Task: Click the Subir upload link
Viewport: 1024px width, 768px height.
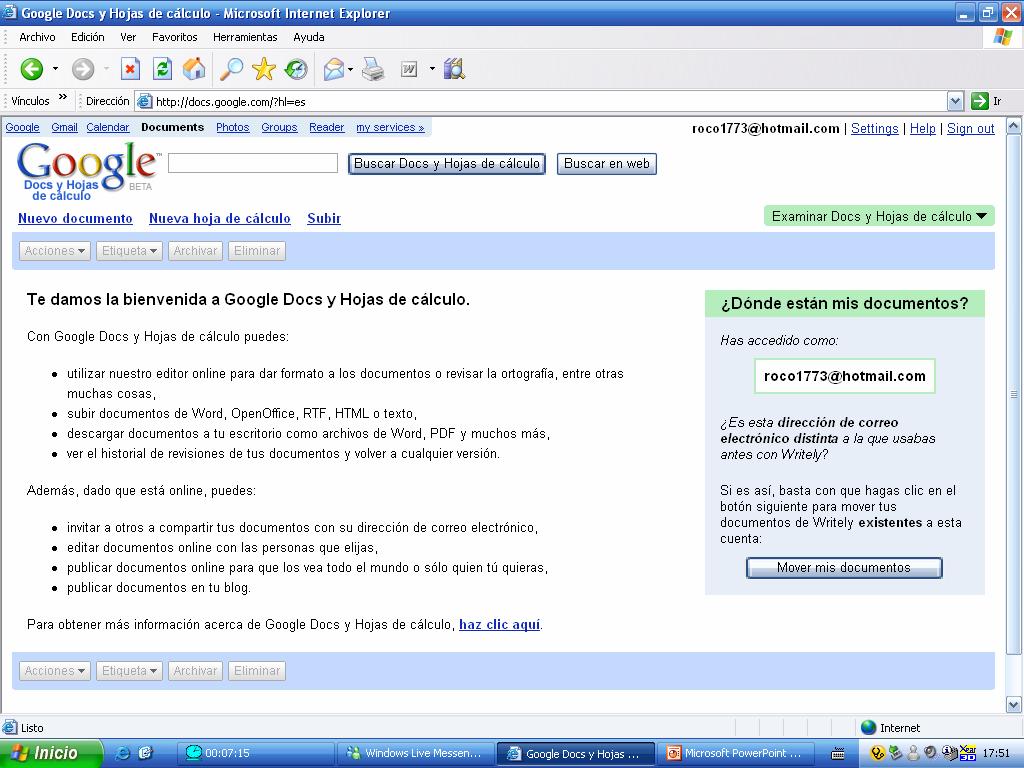Action: coord(324,218)
